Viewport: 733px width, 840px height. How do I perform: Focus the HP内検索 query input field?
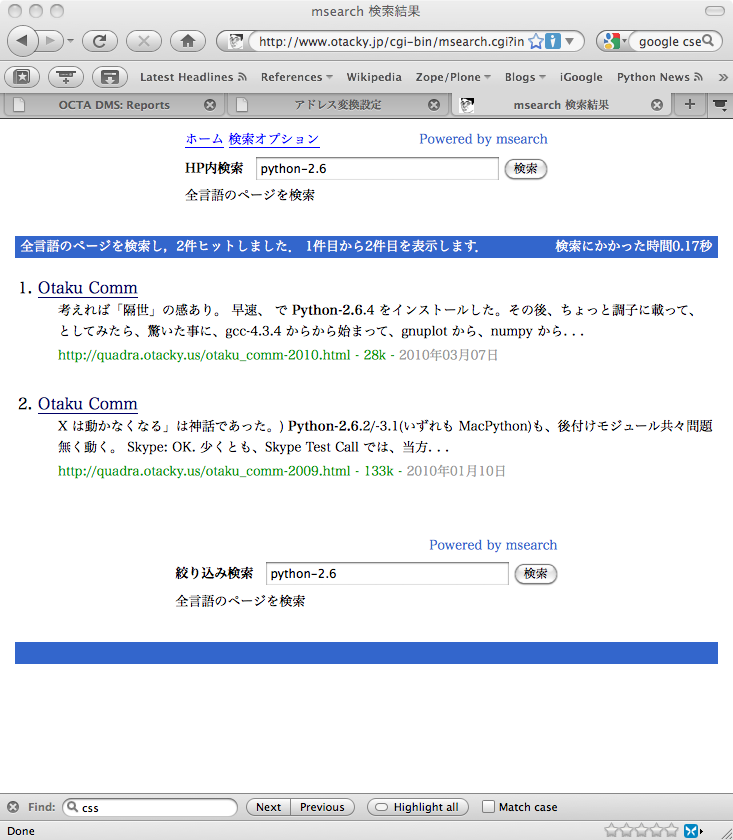[377, 169]
